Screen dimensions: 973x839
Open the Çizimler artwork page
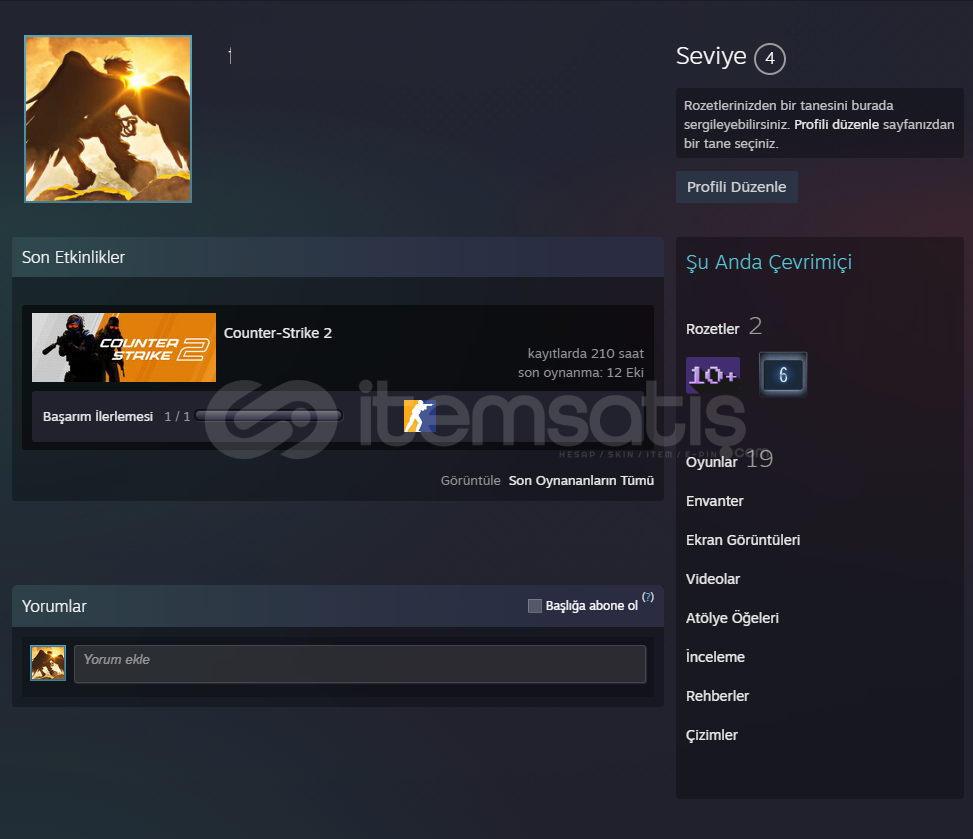pos(712,735)
